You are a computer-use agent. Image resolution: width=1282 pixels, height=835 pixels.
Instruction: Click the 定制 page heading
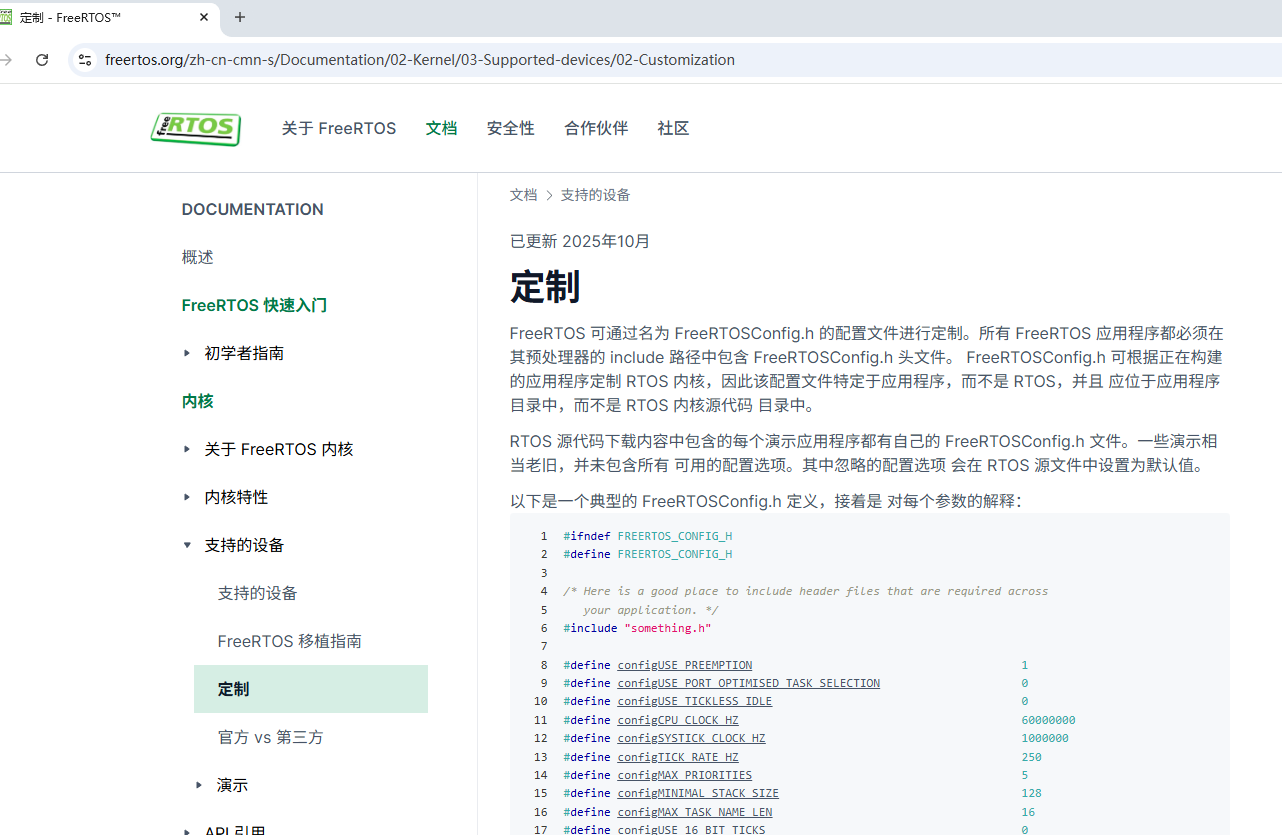(545, 286)
